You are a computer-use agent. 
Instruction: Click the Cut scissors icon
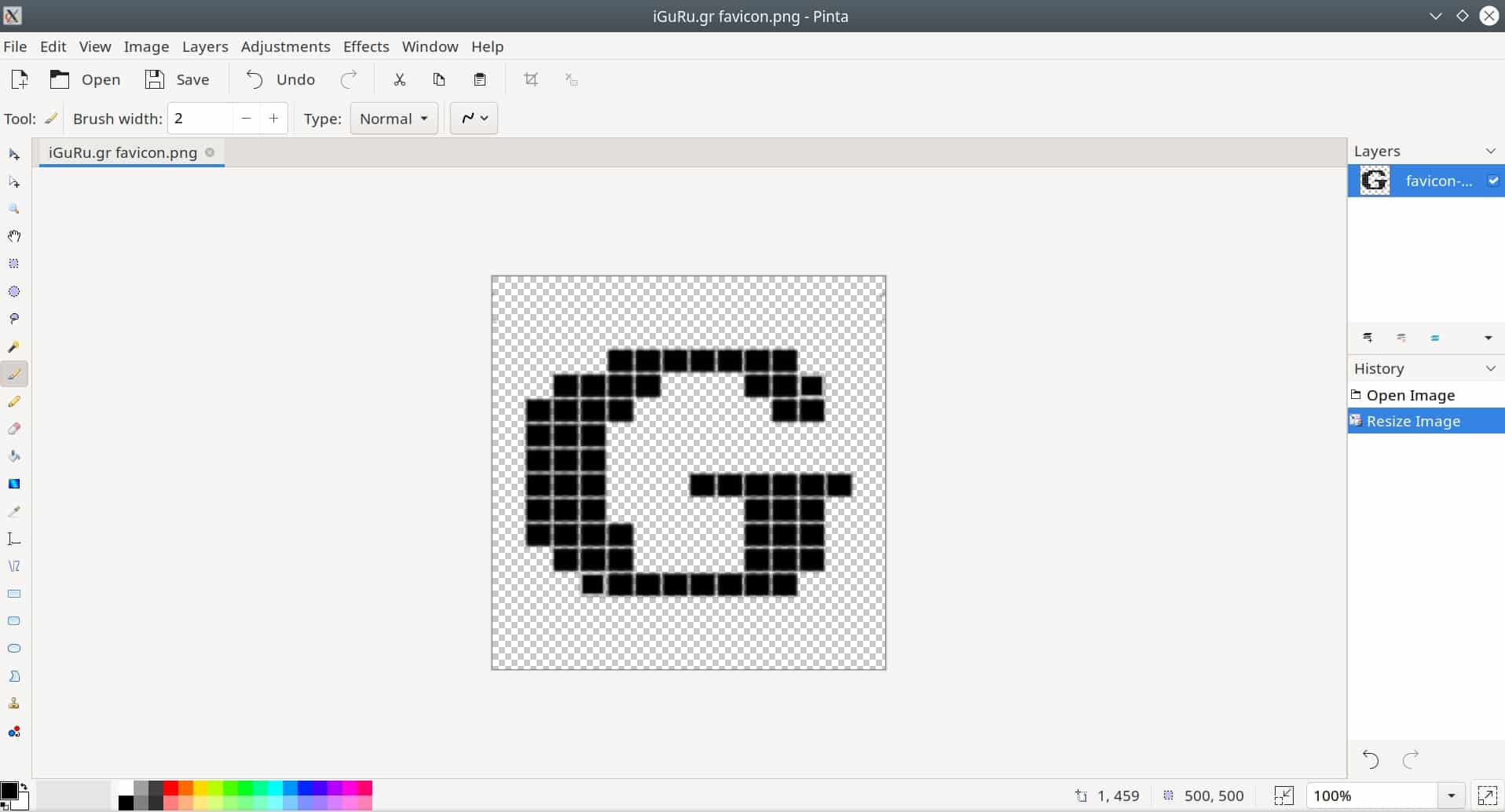pos(400,79)
